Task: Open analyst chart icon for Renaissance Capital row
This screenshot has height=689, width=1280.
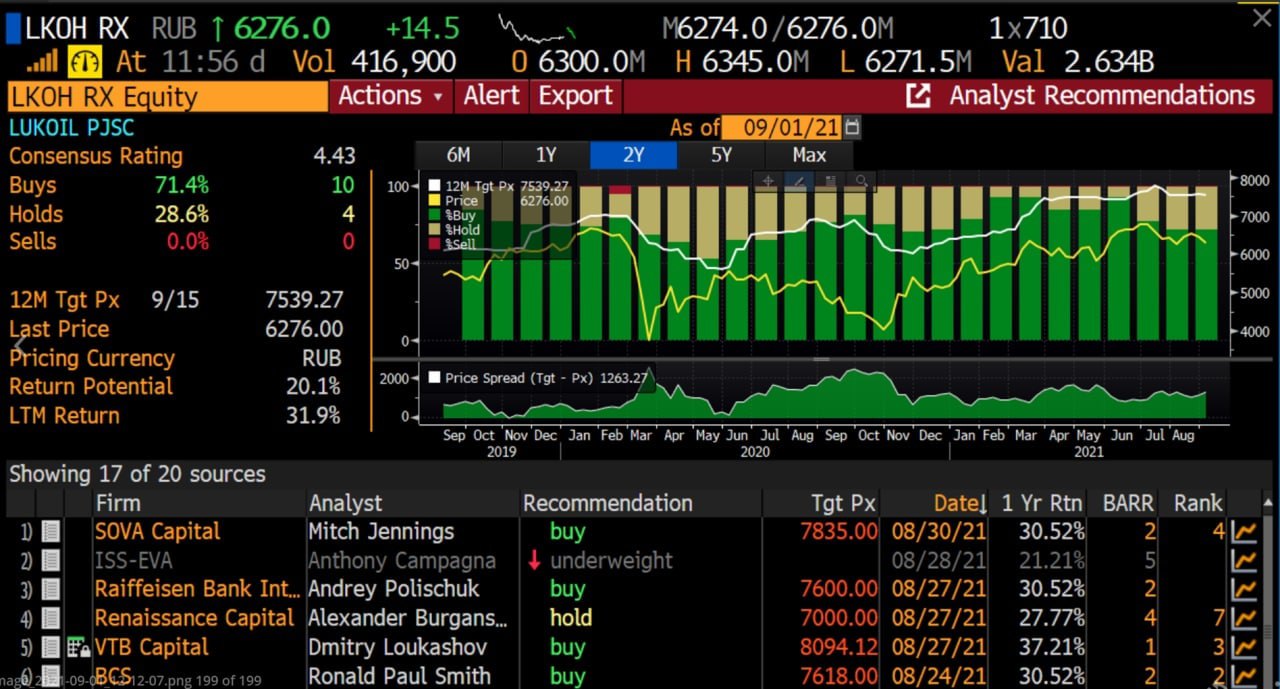Action: (1245, 619)
